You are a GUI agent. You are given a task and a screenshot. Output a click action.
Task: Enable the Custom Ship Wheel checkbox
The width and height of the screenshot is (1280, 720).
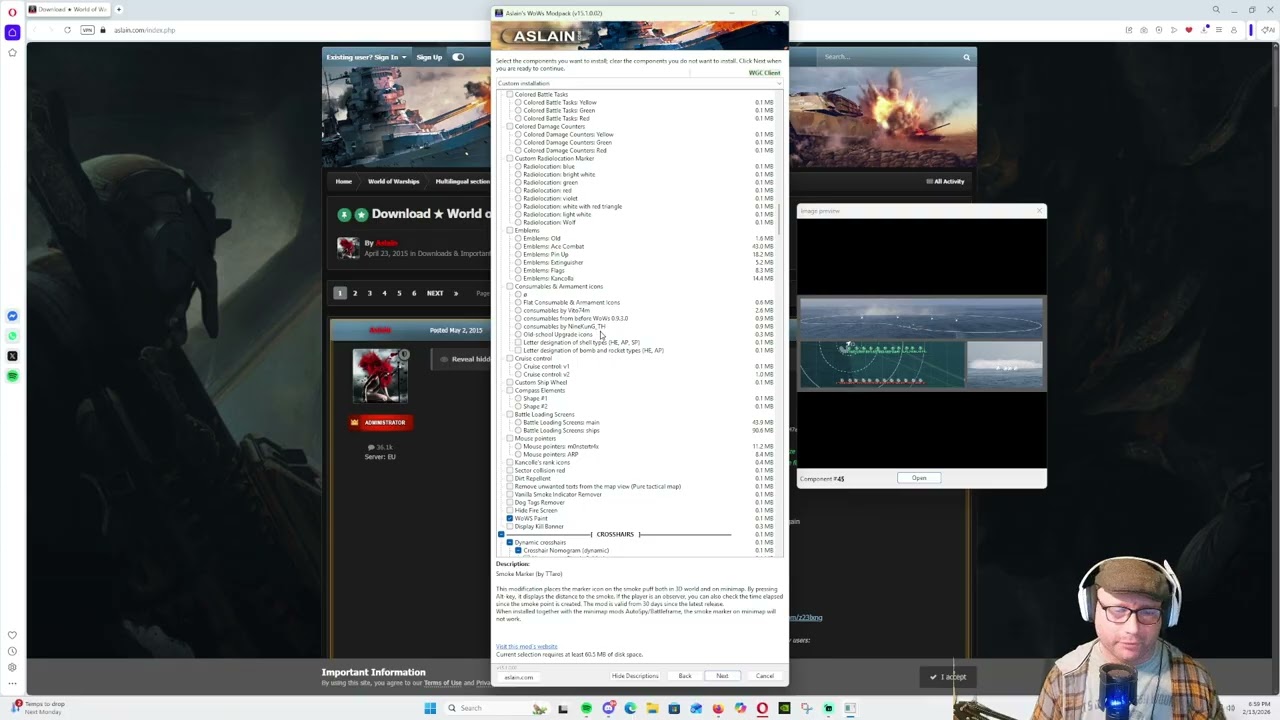[x=510, y=382]
